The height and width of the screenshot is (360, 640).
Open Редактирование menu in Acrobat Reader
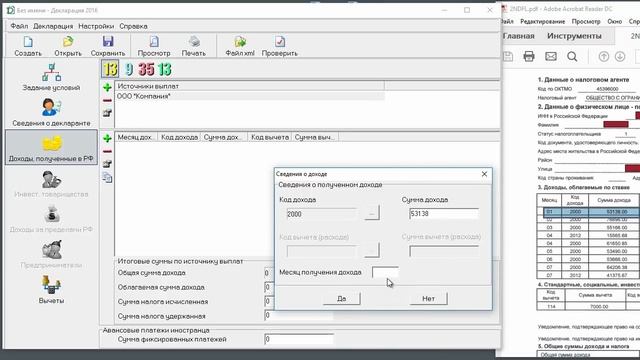542,21
